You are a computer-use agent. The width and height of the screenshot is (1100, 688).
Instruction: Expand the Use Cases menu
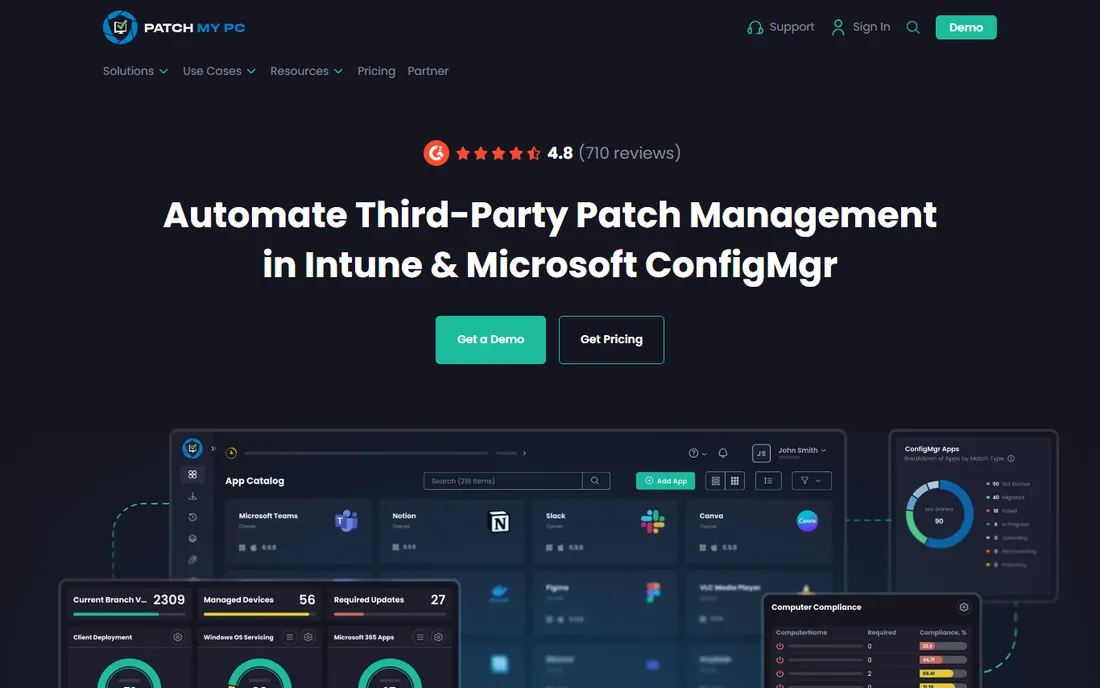click(219, 71)
